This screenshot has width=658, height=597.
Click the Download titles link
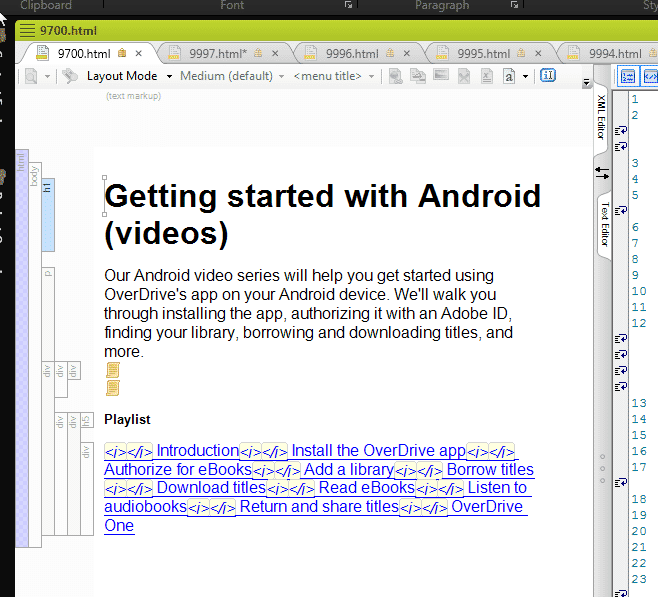(211, 488)
